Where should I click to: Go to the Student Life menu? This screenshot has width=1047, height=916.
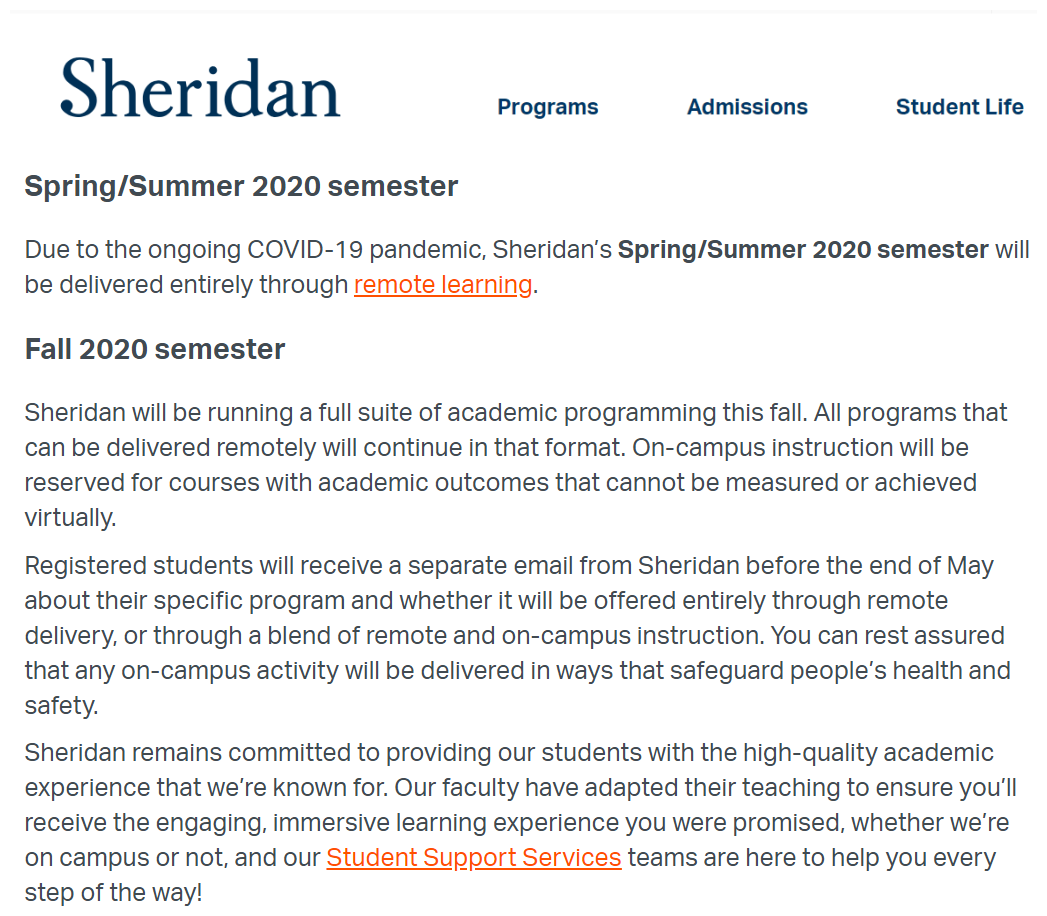pos(959,107)
